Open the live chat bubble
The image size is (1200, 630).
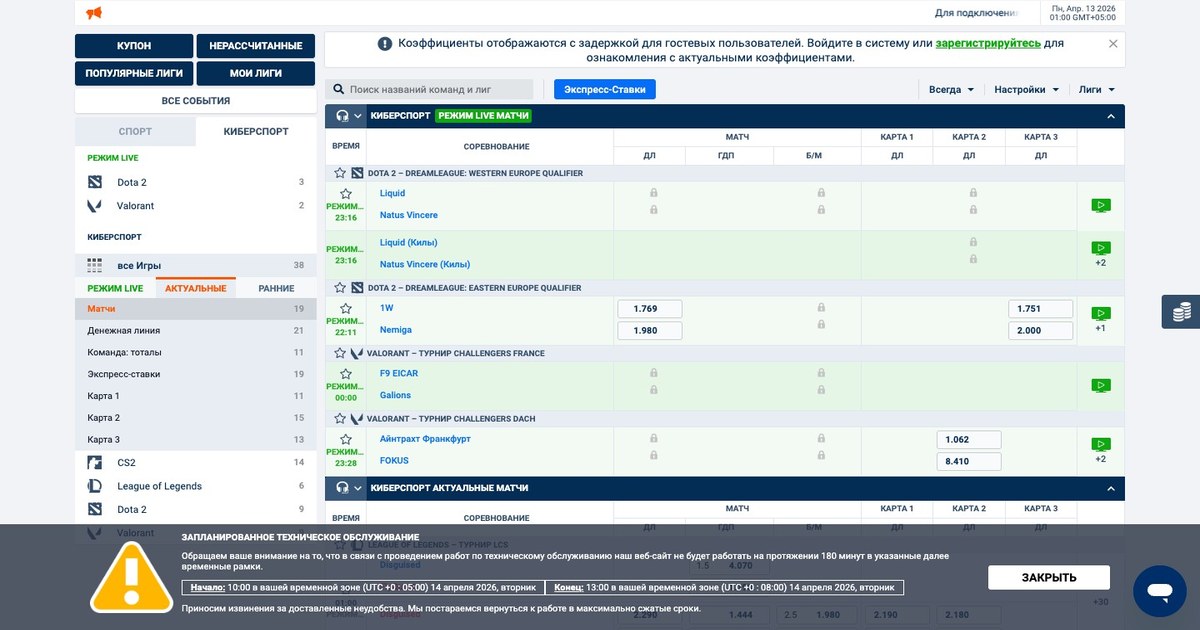(1160, 591)
